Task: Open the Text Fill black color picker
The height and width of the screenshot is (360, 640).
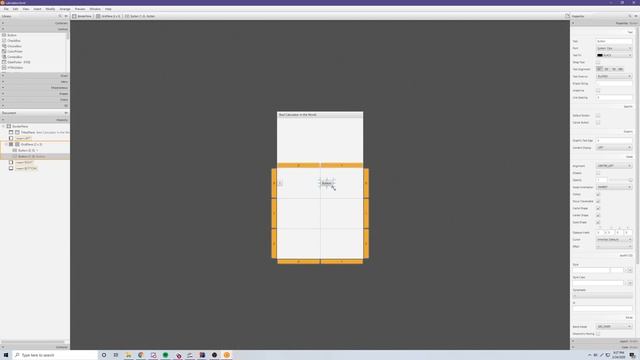Action: 613,55
